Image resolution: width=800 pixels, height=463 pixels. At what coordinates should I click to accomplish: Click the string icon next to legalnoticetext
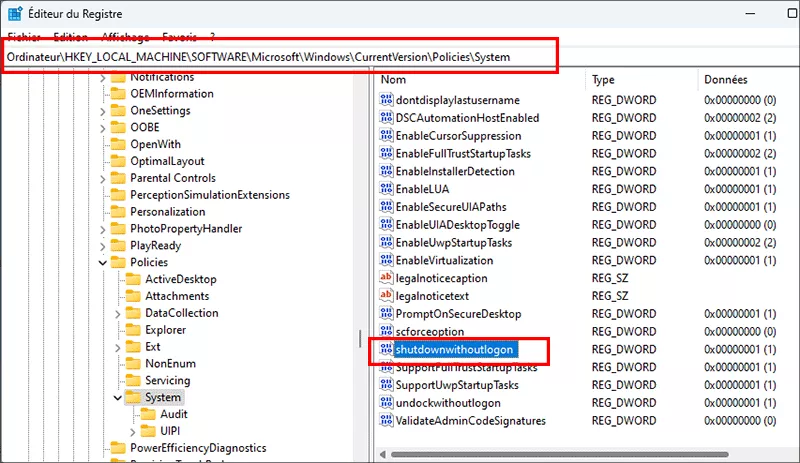point(387,296)
